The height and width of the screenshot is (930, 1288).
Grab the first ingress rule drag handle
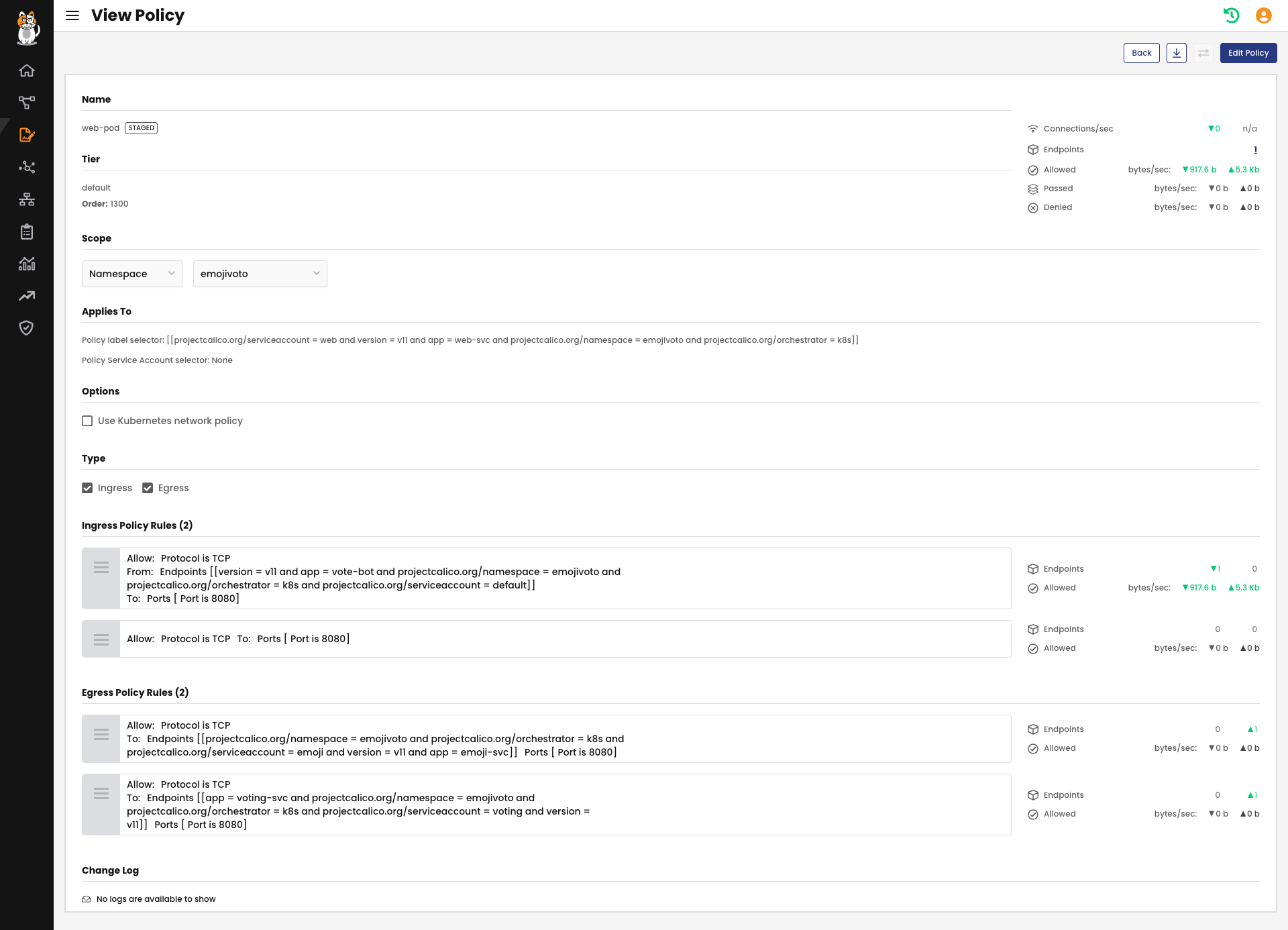(x=101, y=568)
